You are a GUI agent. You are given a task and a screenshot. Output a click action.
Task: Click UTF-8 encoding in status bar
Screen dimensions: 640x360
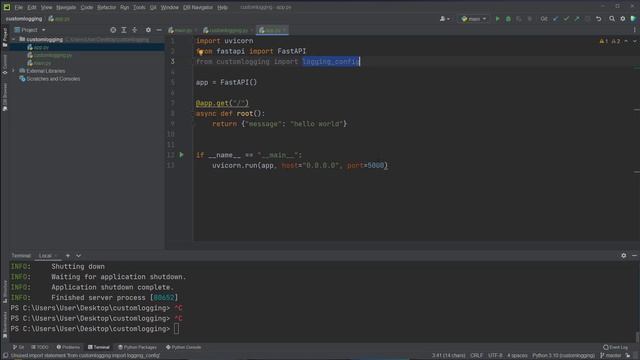click(495, 356)
